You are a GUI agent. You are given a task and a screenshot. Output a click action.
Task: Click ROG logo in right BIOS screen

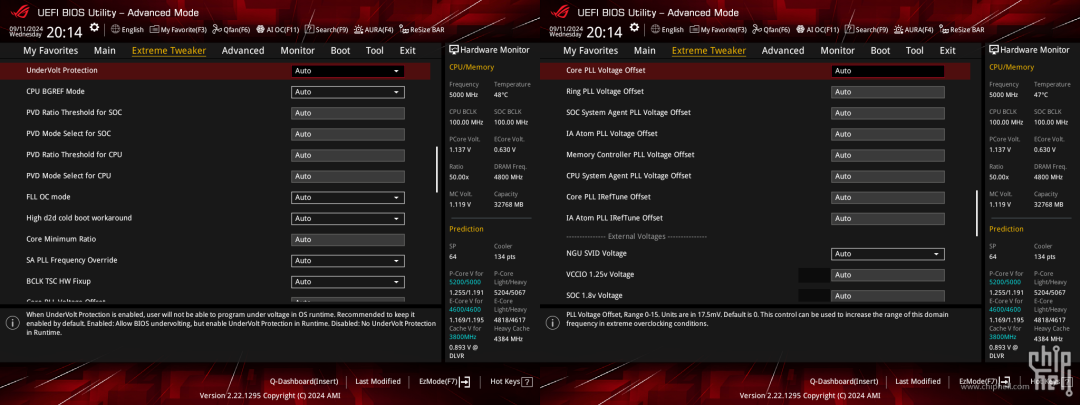coord(558,12)
